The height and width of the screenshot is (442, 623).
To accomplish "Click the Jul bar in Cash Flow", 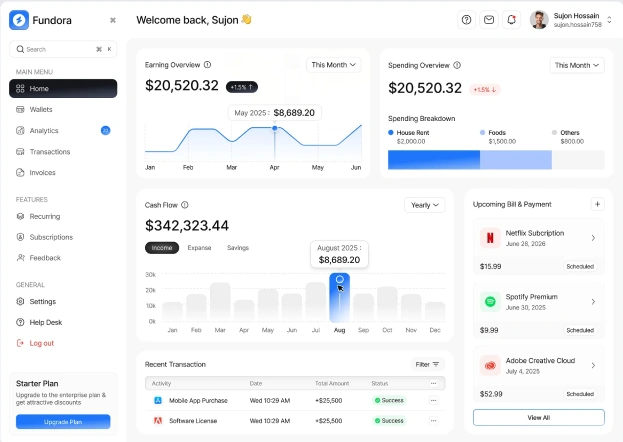I will (315, 302).
